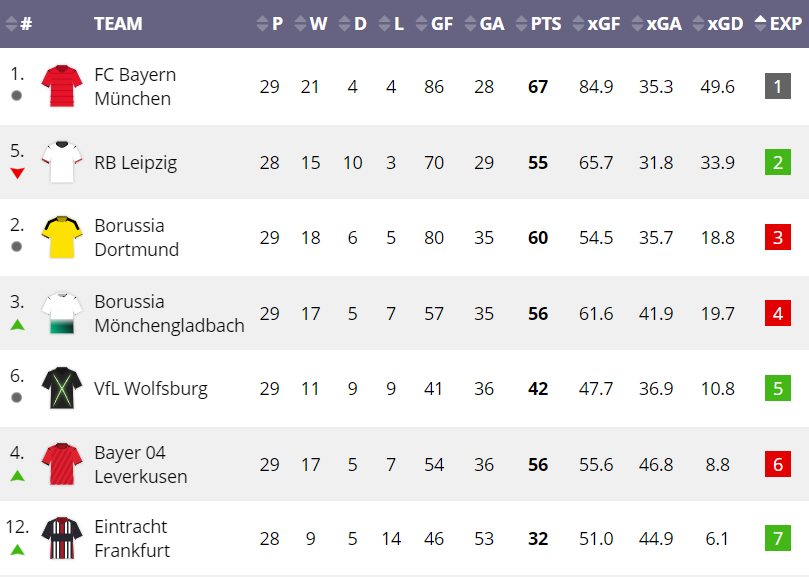Sort table by GF column header
Image resolution: width=809 pixels, height=577 pixels.
pos(434,24)
